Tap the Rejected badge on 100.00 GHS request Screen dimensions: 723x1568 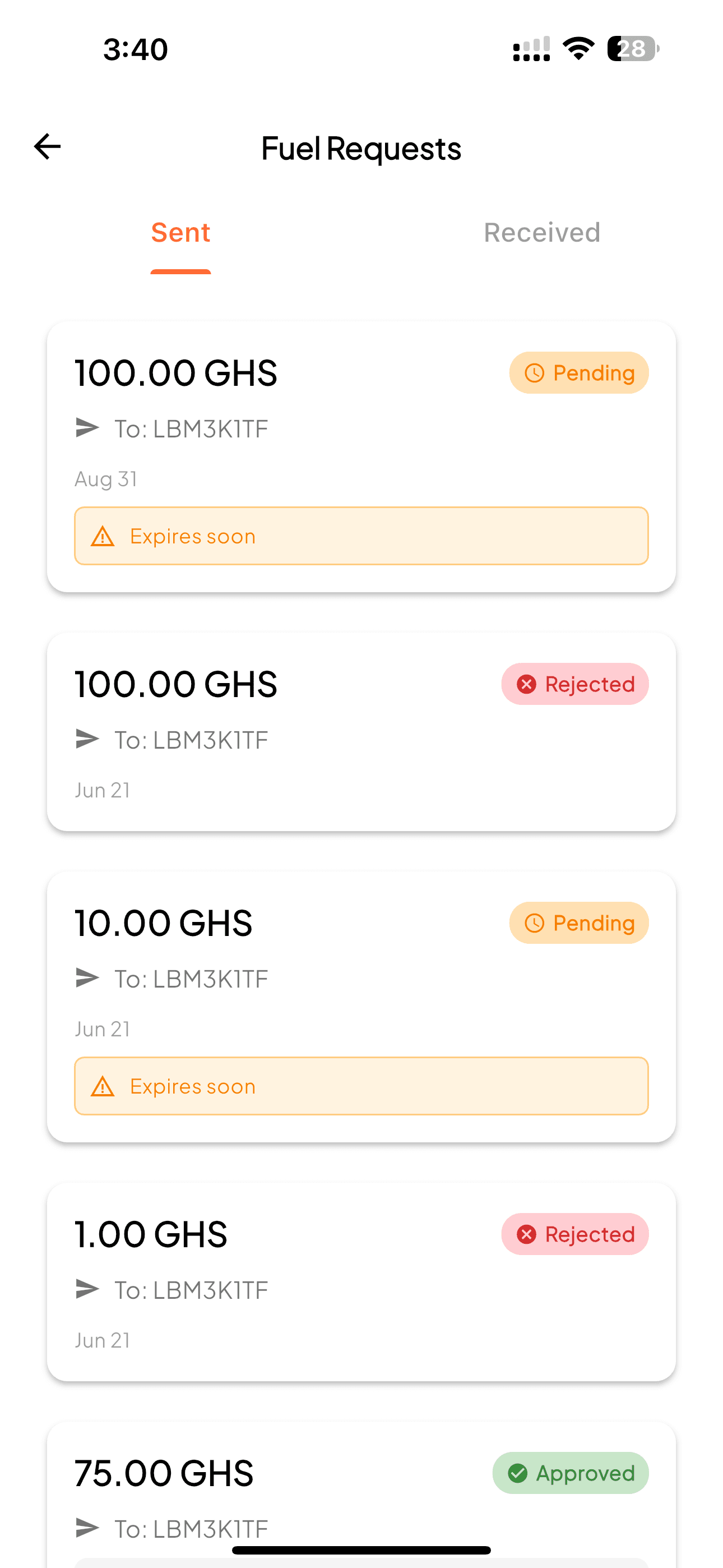574,684
